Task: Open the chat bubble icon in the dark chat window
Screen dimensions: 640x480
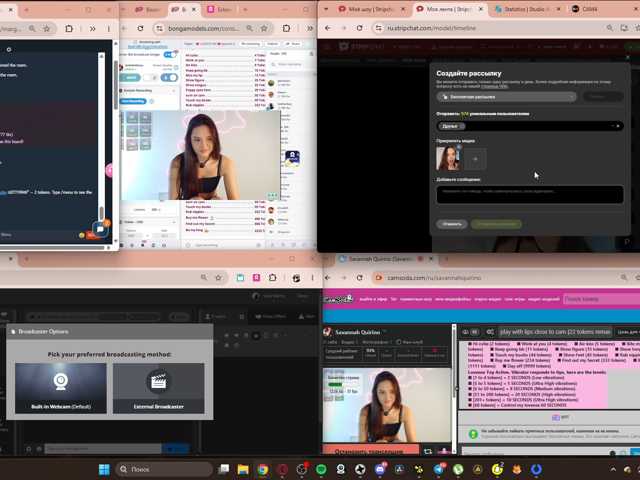Action: [100, 229]
